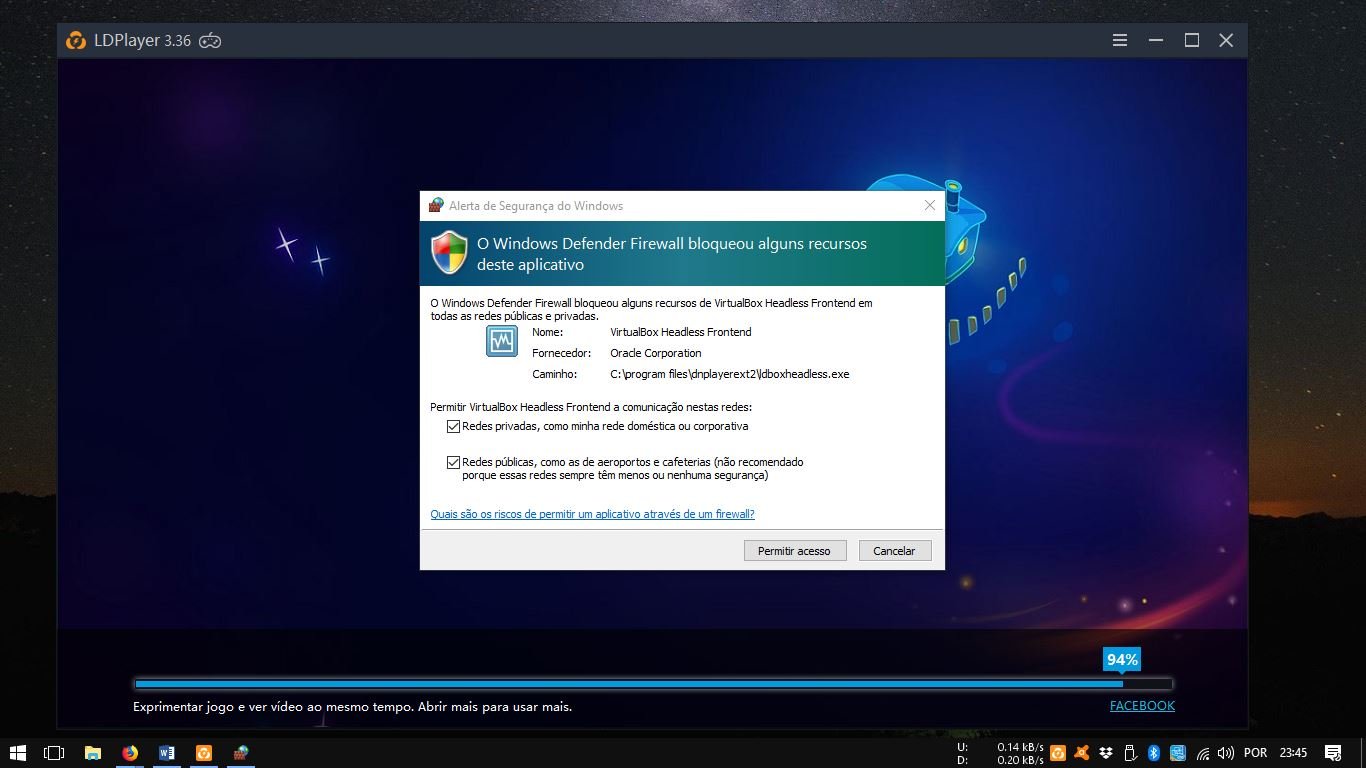The width and height of the screenshot is (1366, 768).
Task: Switch the POR input language indicator
Action: click(1255, 752)
